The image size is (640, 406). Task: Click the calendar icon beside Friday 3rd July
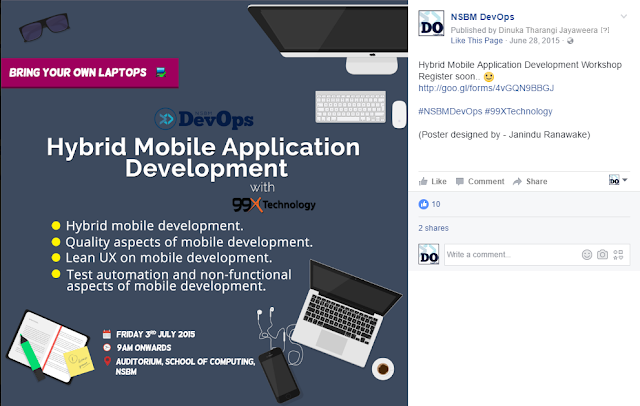(107, 334)
